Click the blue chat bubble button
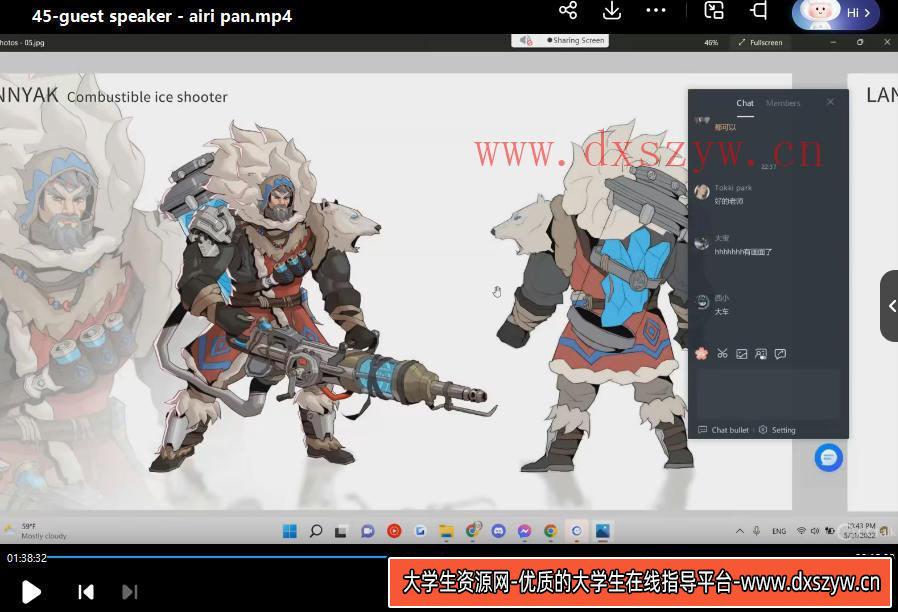The image size is (898, 612). coord(828,457)
